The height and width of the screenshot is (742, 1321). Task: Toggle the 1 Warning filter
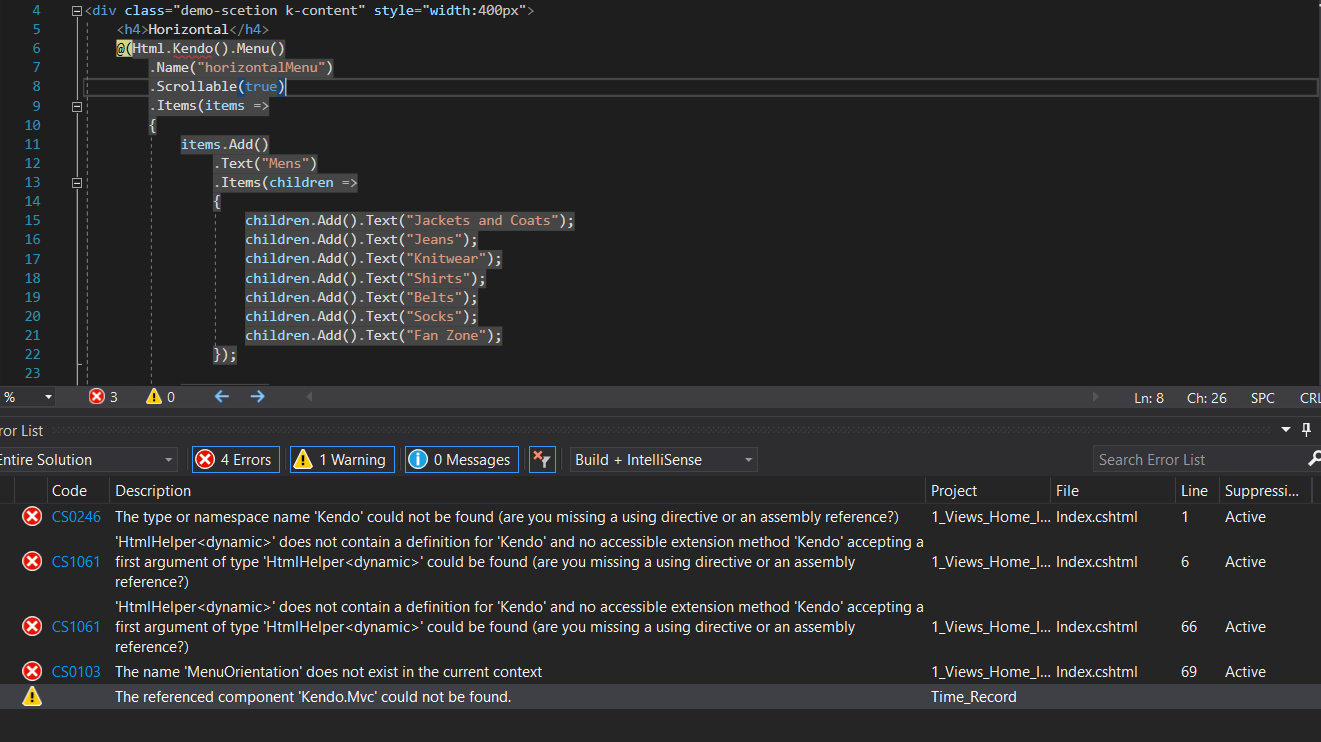click(x=342, y=460)
